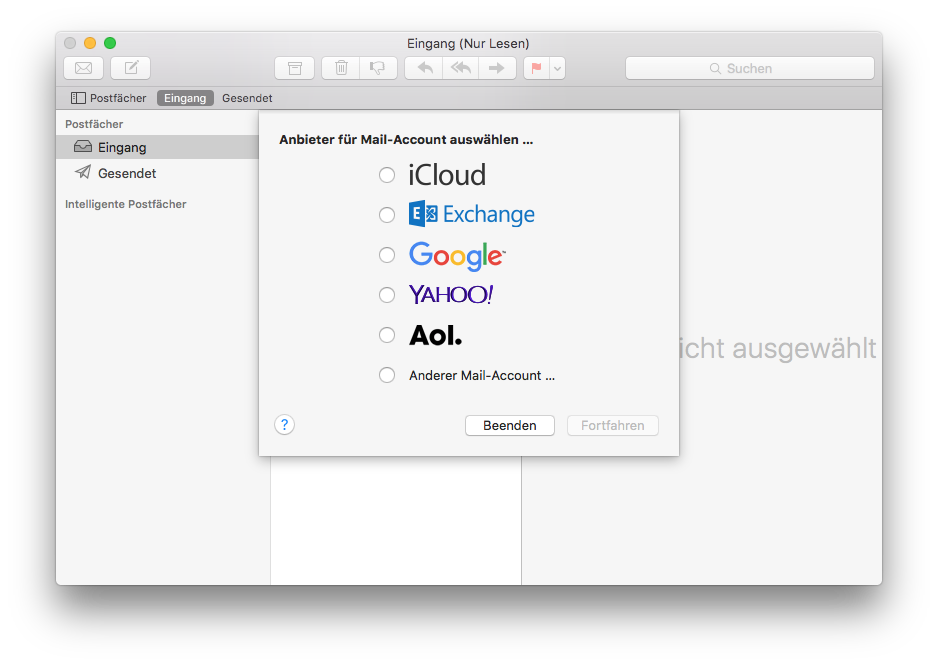Screen dimensions: 938x665
Task: Click the Beenden button
Action: click(x=510, y=426)
